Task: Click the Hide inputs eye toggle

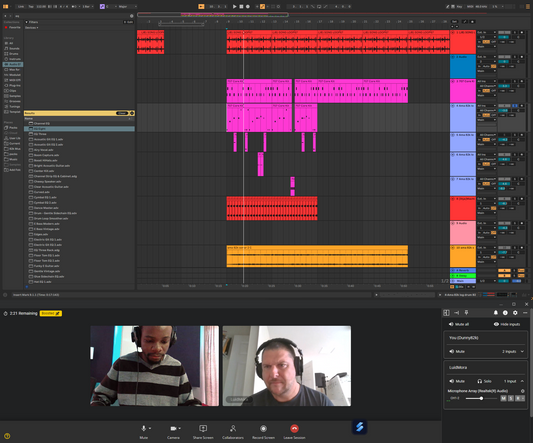Action: tap(506, 324)
